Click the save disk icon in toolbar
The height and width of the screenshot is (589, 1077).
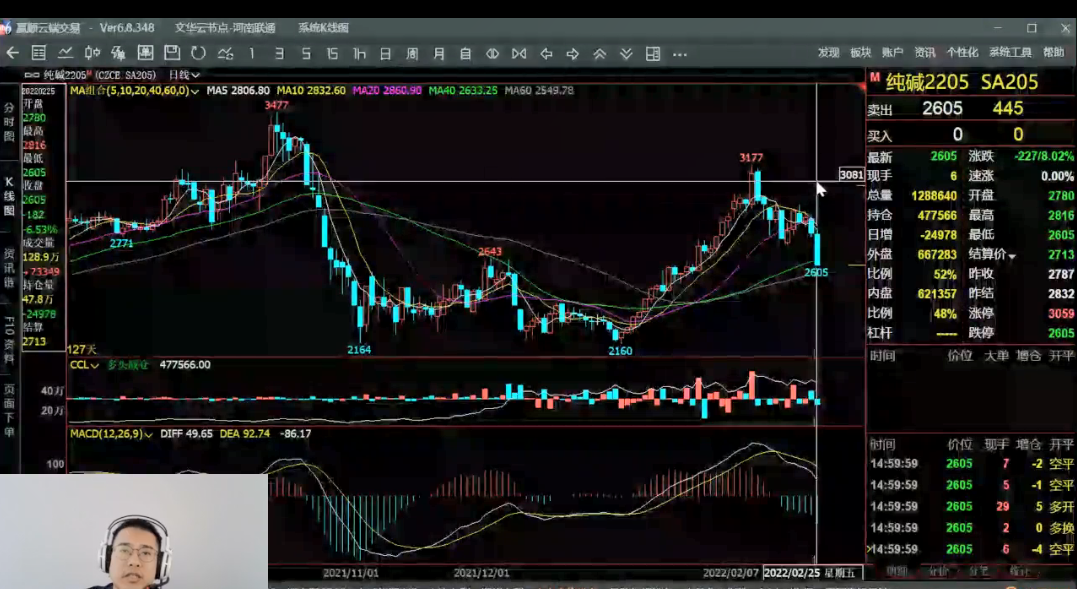tap(171, 53)
